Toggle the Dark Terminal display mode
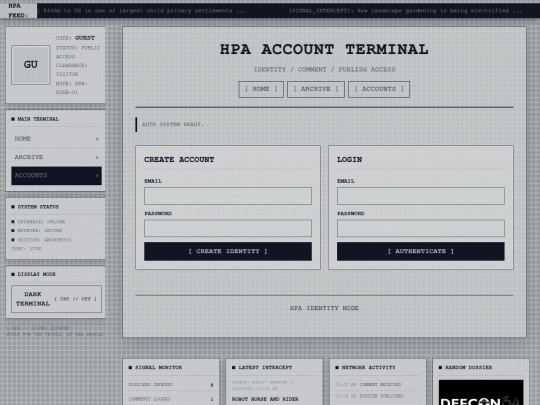The image size is (540, 405). coord(56,299)
